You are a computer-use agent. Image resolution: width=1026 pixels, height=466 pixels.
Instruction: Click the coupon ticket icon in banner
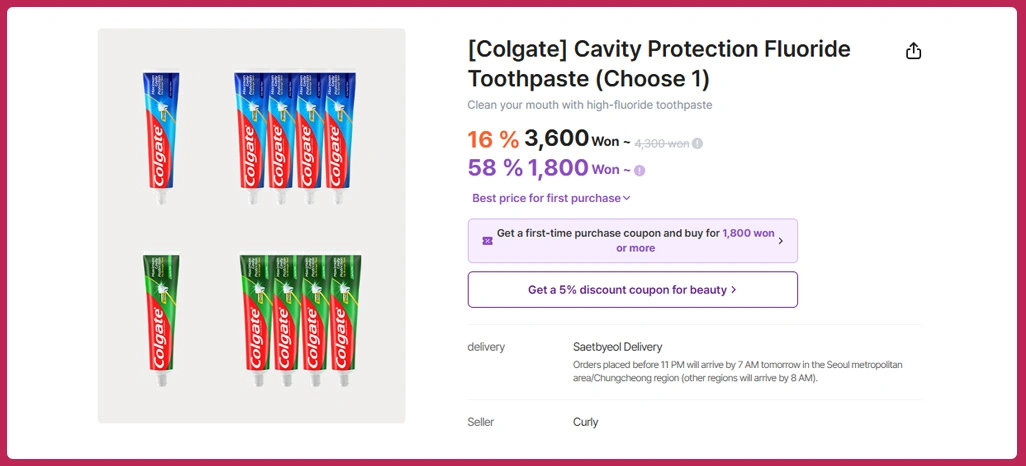[487, 241]
